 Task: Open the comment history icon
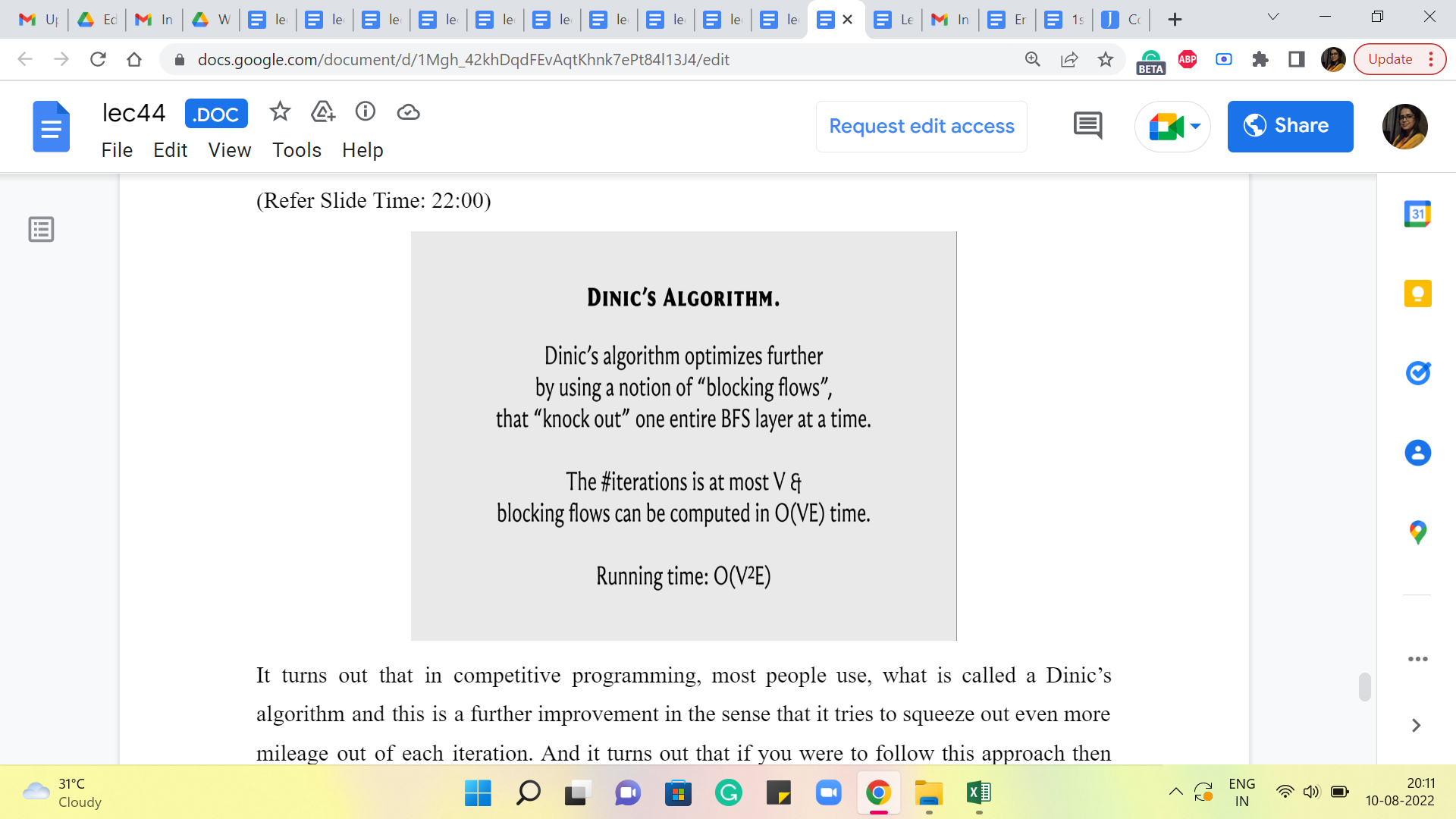[1087, 126]
